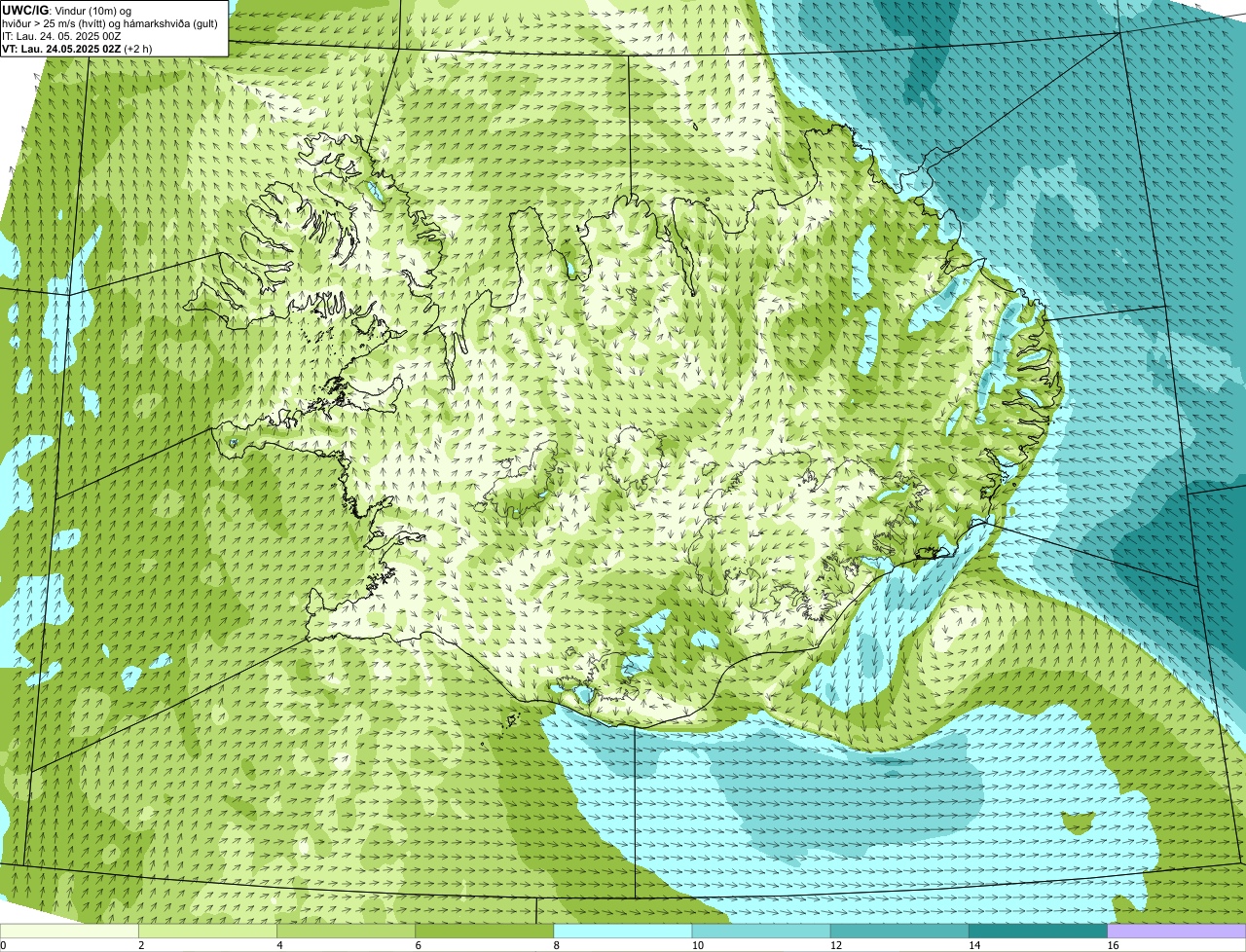
Task: Click the legend tick label '6'
Action: coord(418,945)
